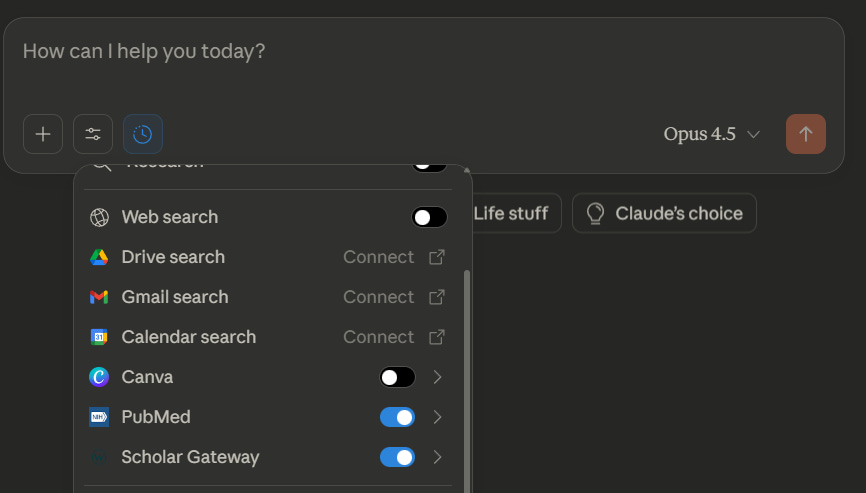The width and height of the screenshot is (866, 493).
Task: Enable the Web search toggle
Action: click(429, 217)
